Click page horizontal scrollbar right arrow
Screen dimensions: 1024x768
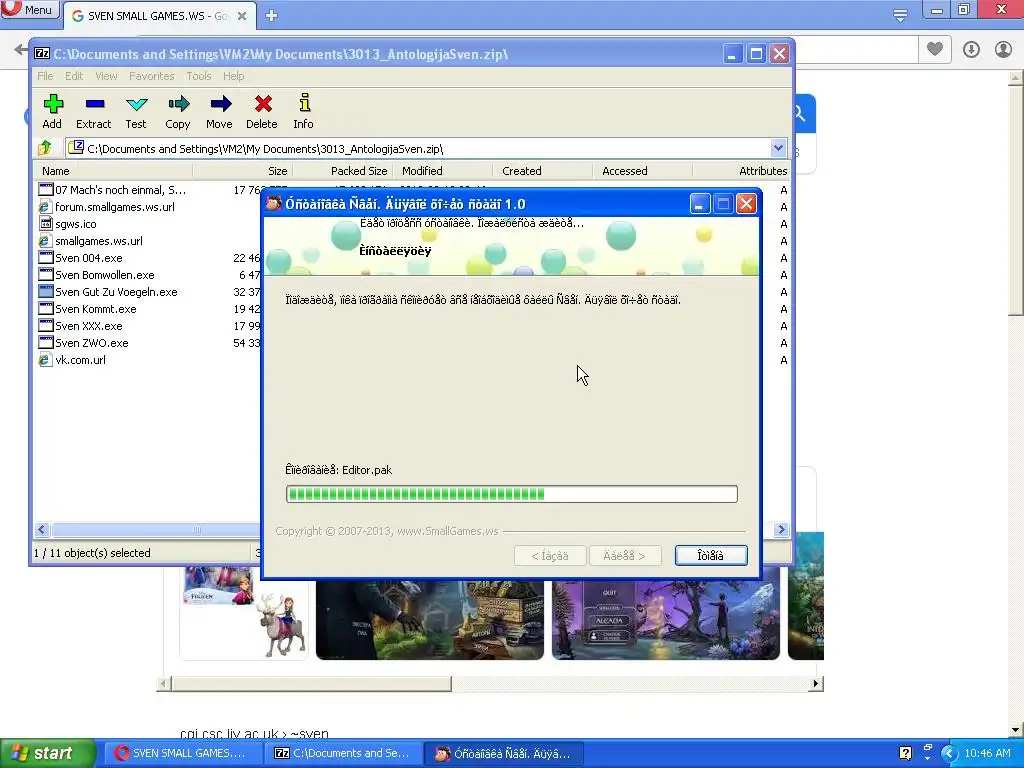[815, 684]
